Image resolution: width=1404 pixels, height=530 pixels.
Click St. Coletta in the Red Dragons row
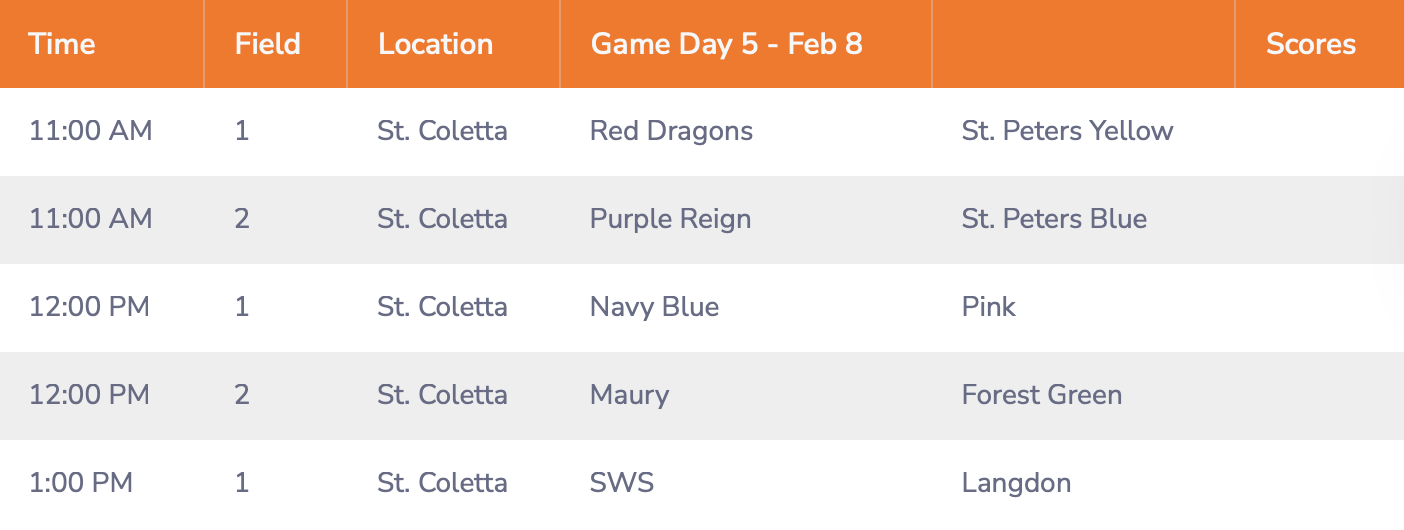[442, 131]
